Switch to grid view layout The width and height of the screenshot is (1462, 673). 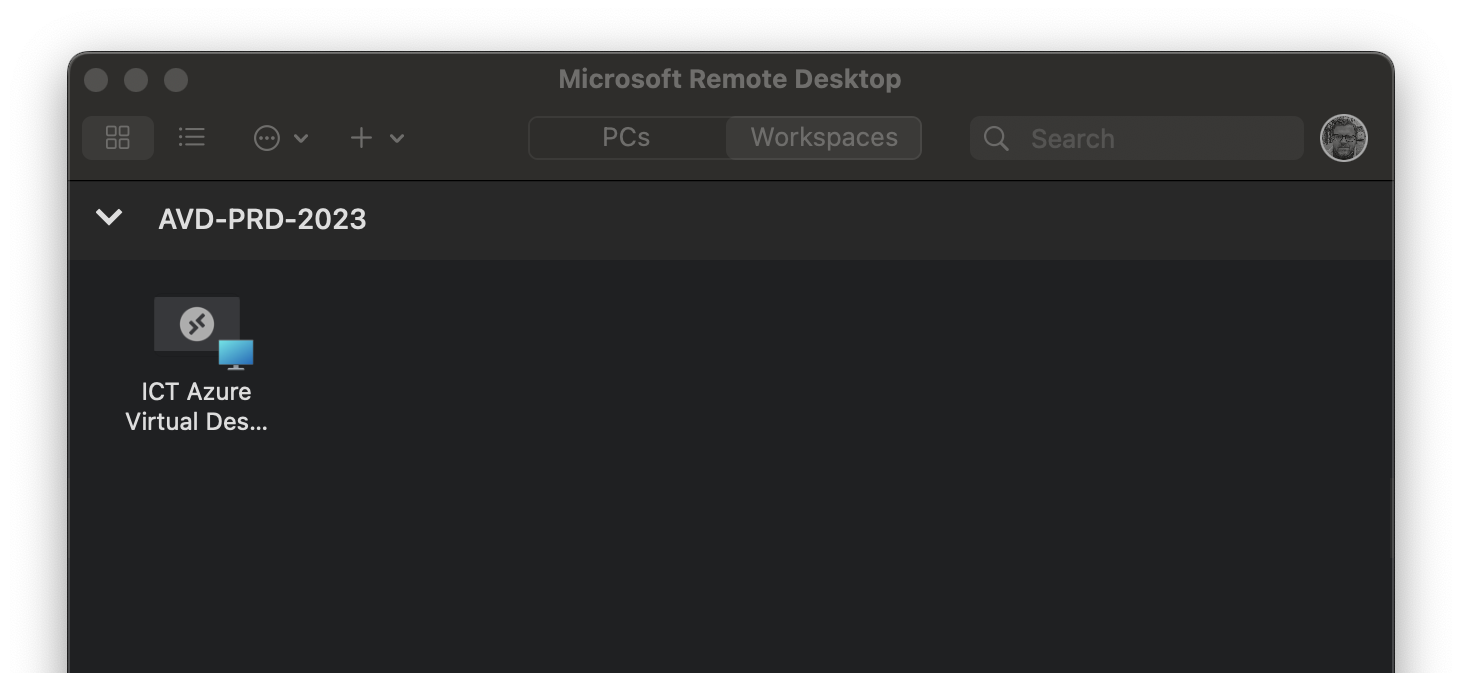click(118, 138)
